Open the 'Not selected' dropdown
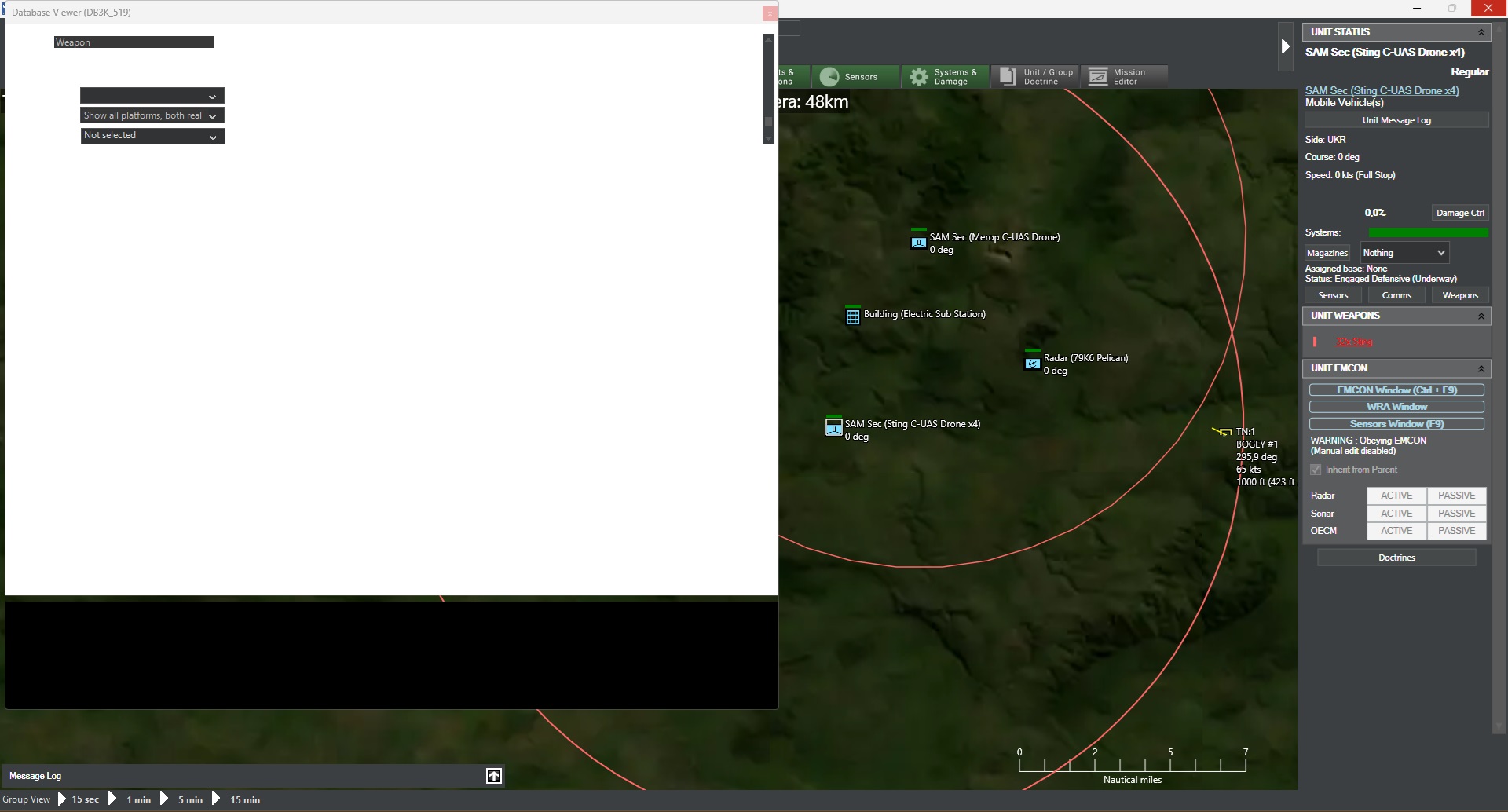The height and width of the screenshot is (812, 1508). coord(152,136)
